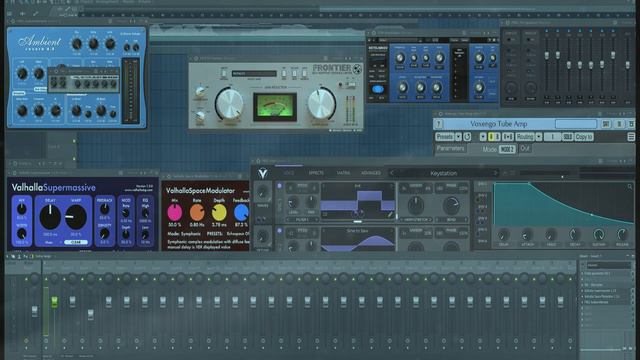This screenshot has width=640, height=360.
Task: Select ENV 1 tab in Vital
Action: click(x=482, y=184)
